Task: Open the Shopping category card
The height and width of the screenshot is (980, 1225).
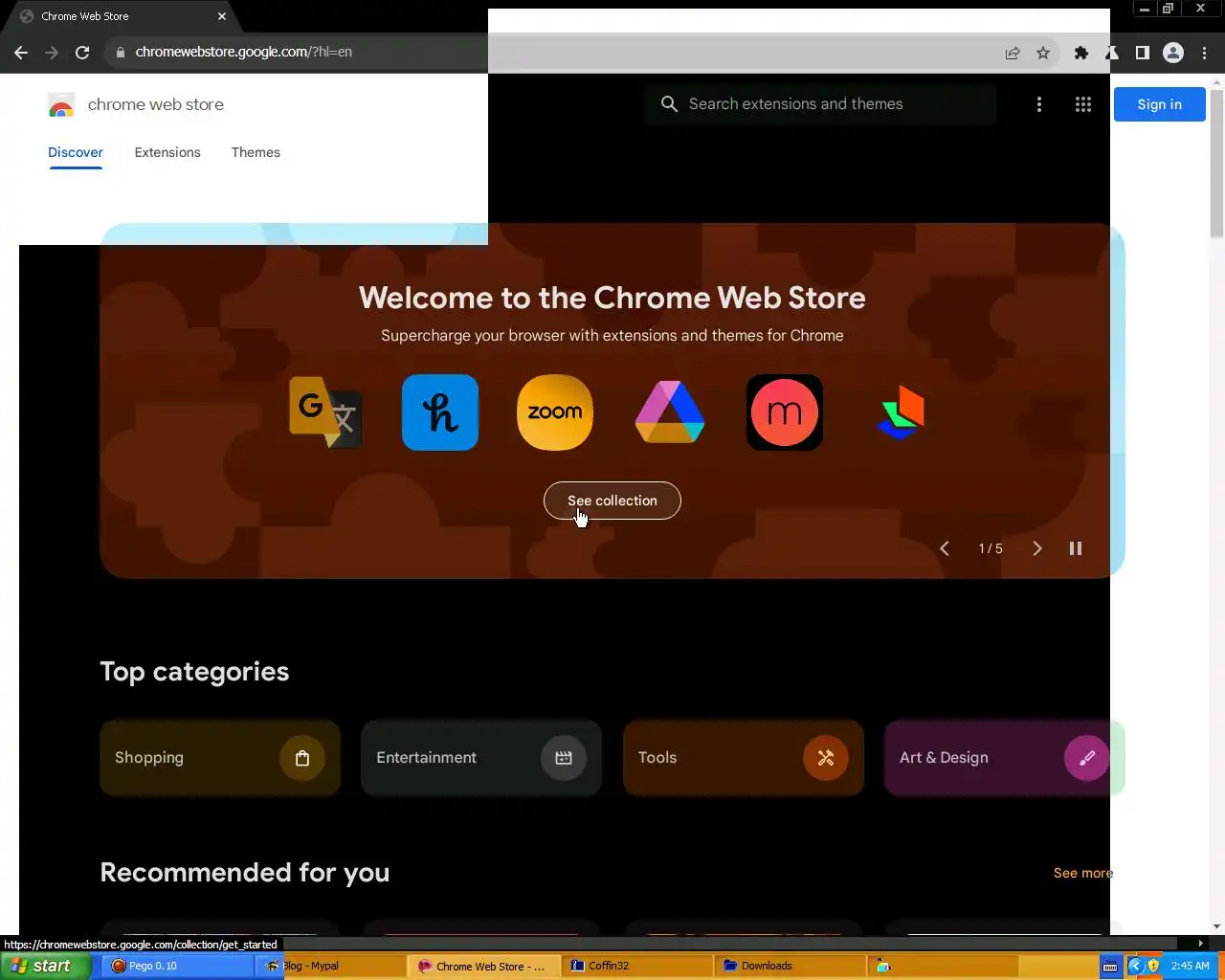Action: click(x=220, y=758)
